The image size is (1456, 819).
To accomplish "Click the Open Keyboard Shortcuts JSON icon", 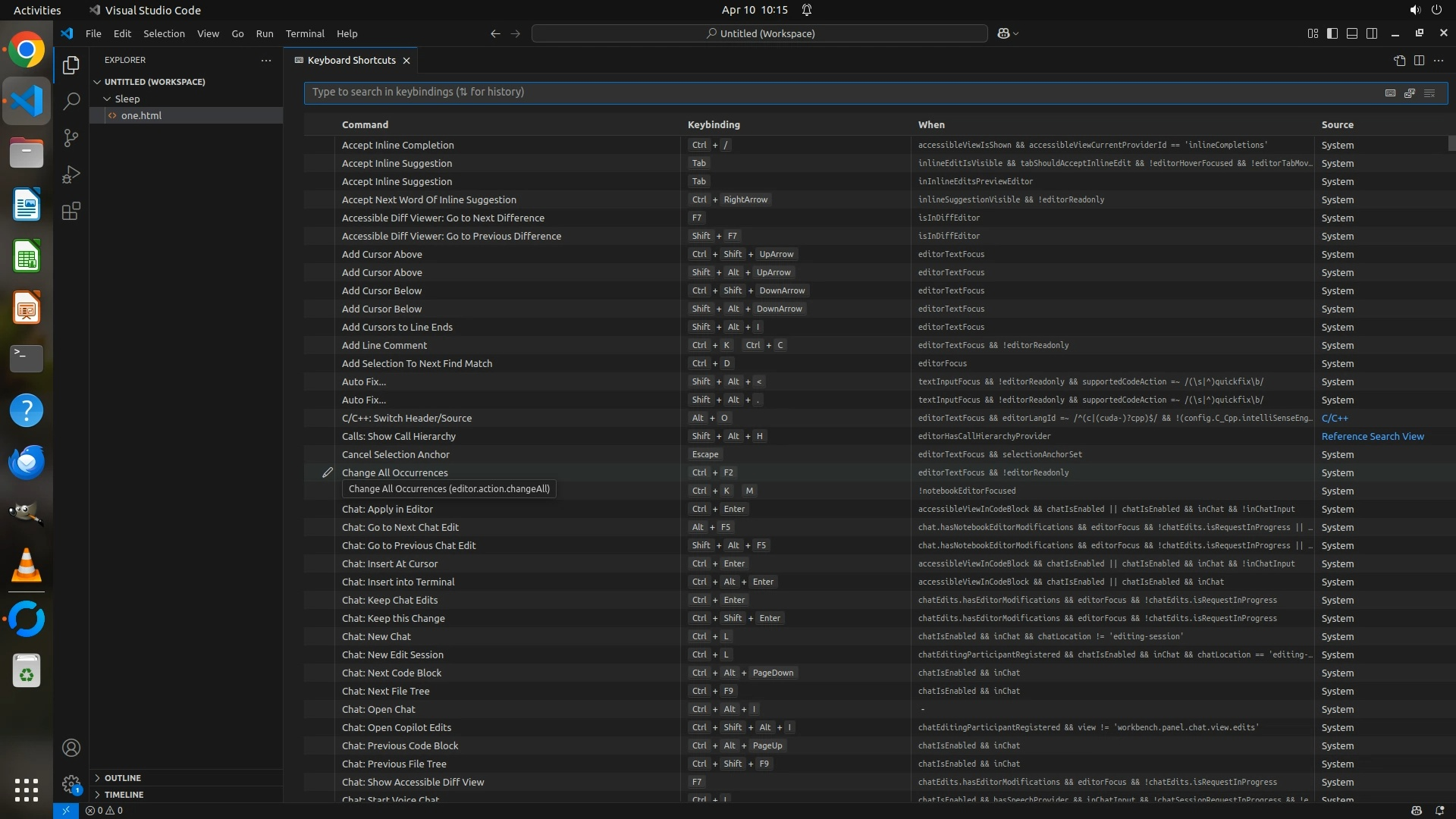I will (x=1399, y=61).
